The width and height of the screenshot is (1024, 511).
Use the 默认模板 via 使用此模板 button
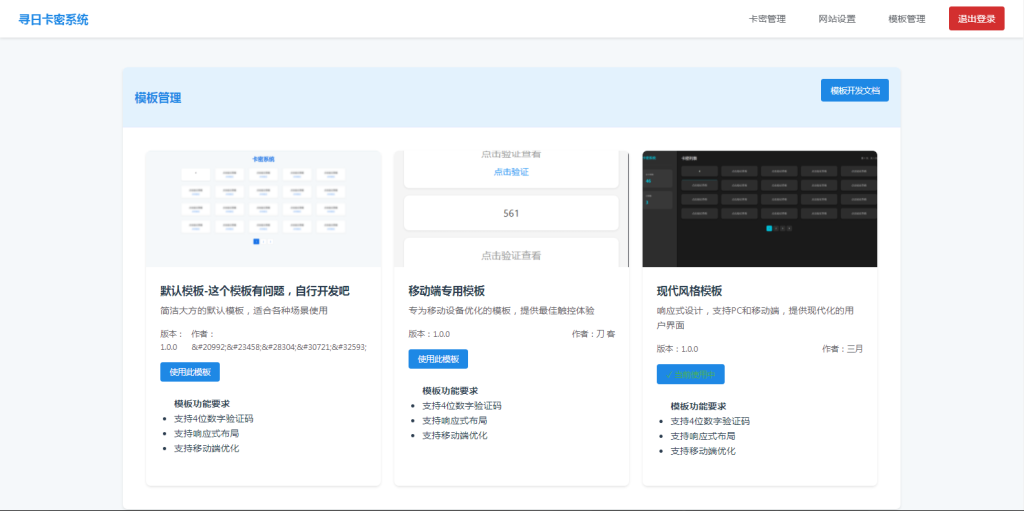pyautogui.click(x=190, y=372)
